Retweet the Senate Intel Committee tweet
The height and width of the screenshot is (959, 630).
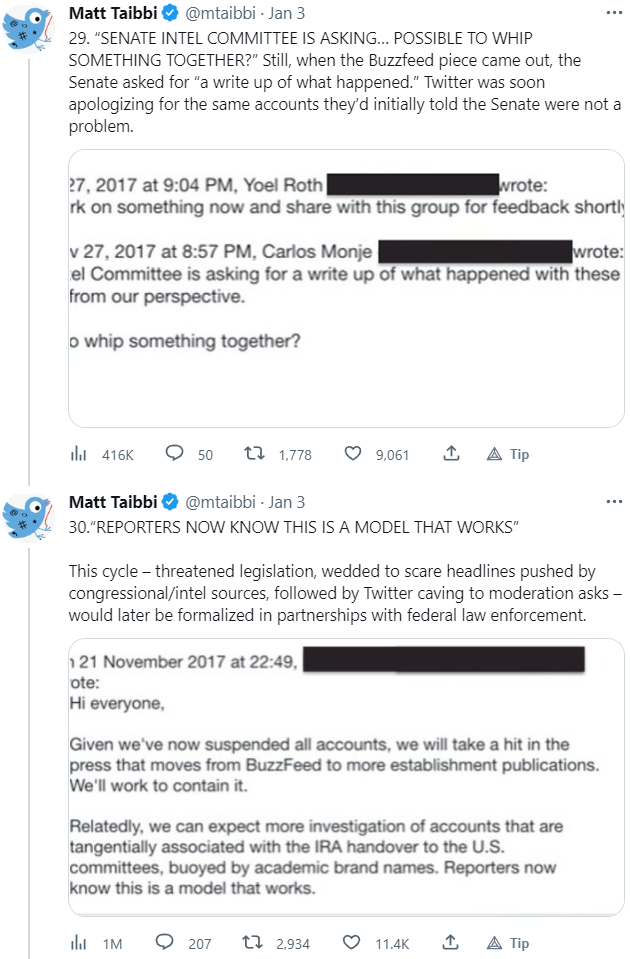coord(255,454)
